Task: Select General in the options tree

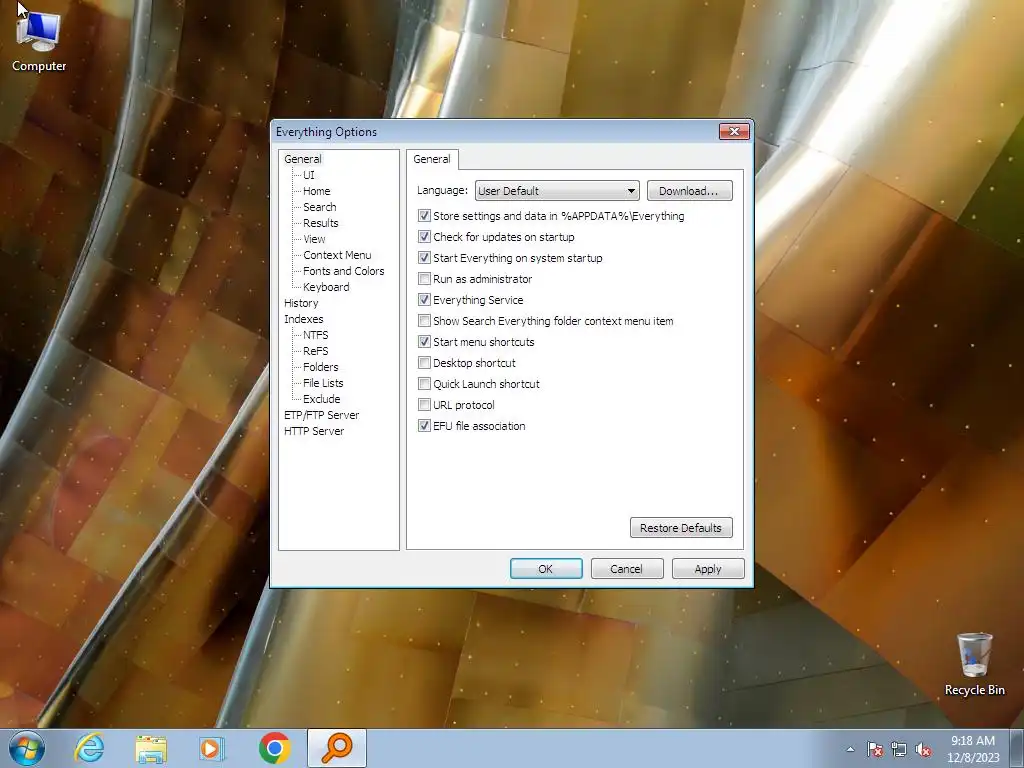Action: click(302, 159)
